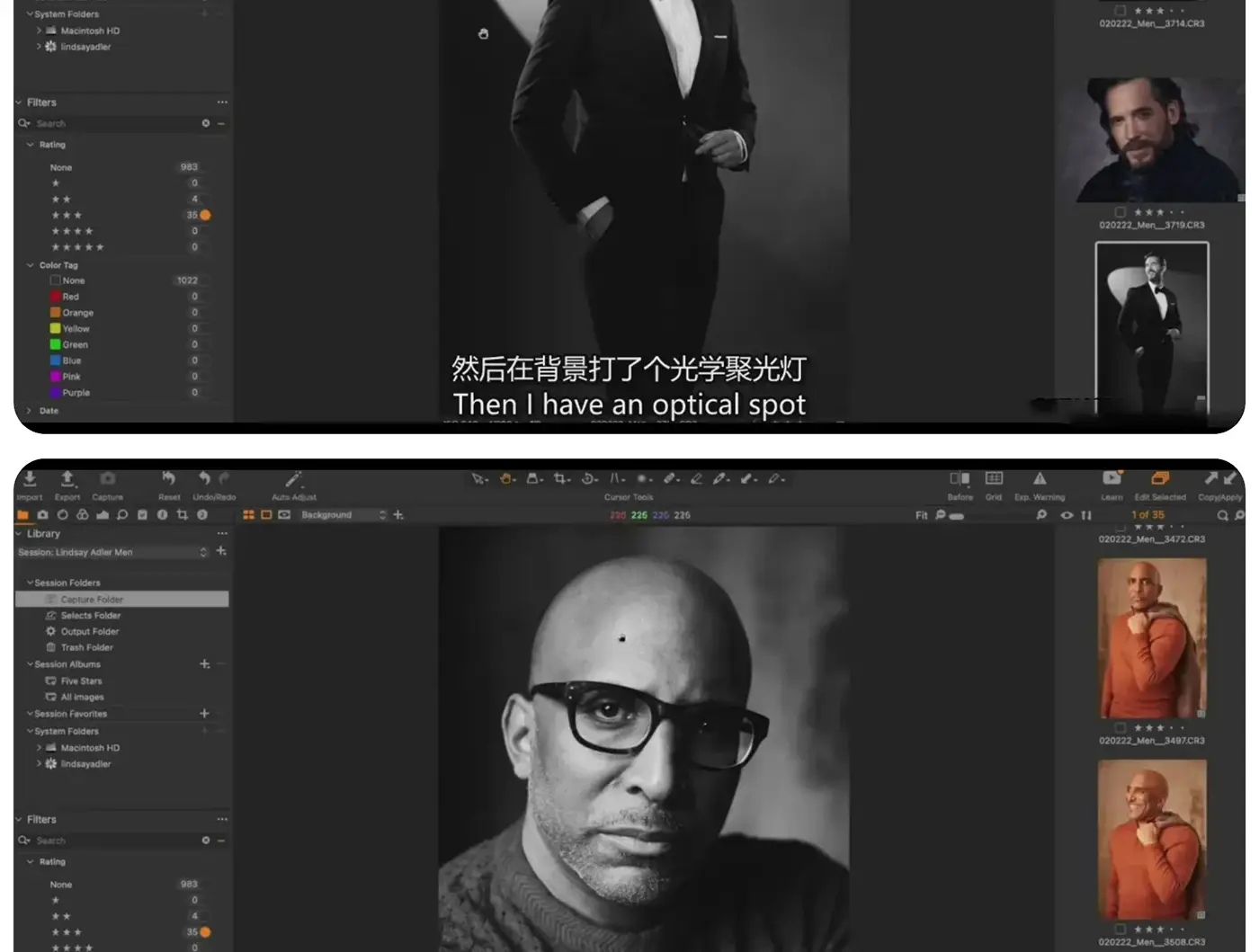Tick the checkbox under thumbnail 020222_Men__3719.CR3

click(1121, 212)
